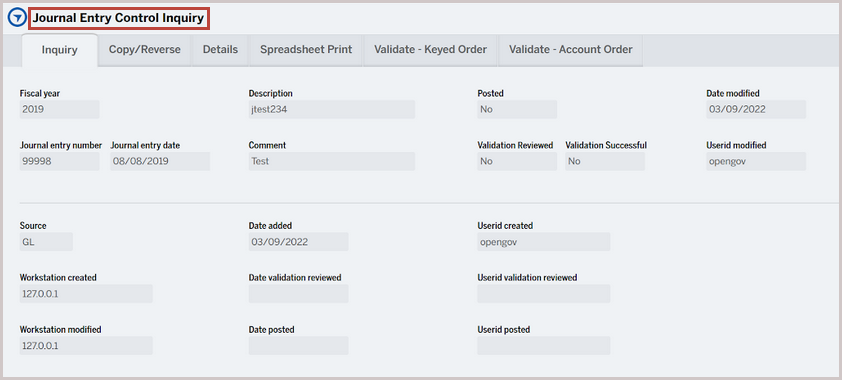The height and width of the screenshot is (380, 842).
Task: Click the Userid modified label
Action: coord(736,145)
